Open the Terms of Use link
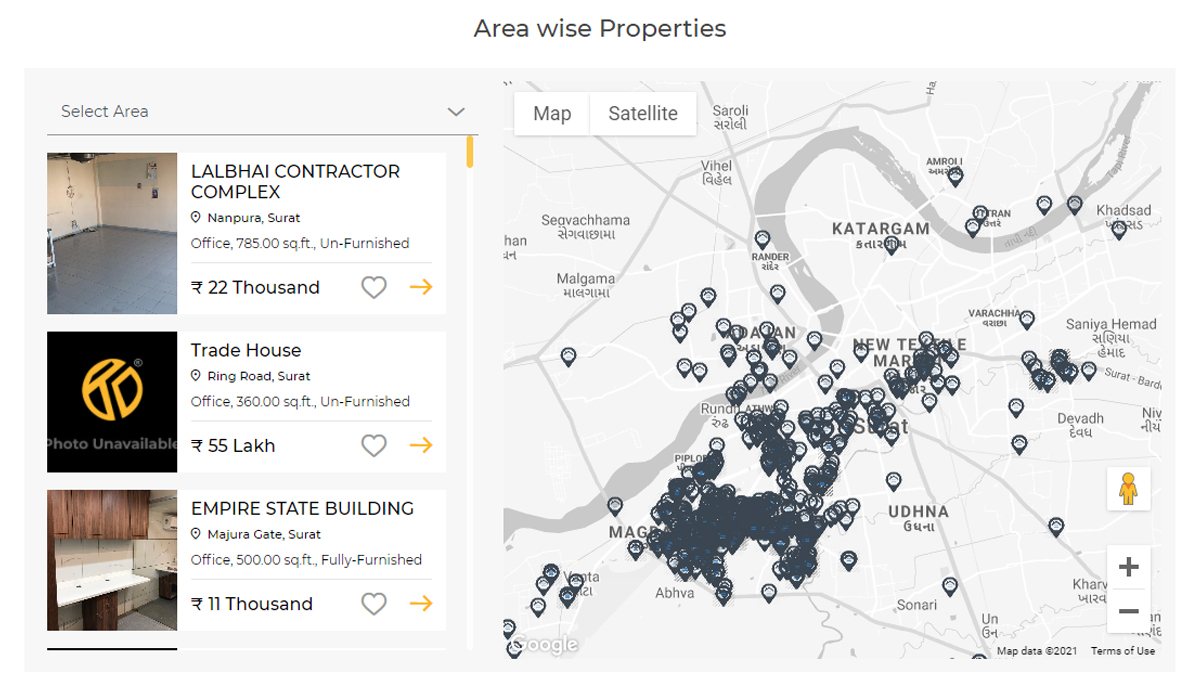The width and height of the screenshot is (1200, 700). [1122, 651]
